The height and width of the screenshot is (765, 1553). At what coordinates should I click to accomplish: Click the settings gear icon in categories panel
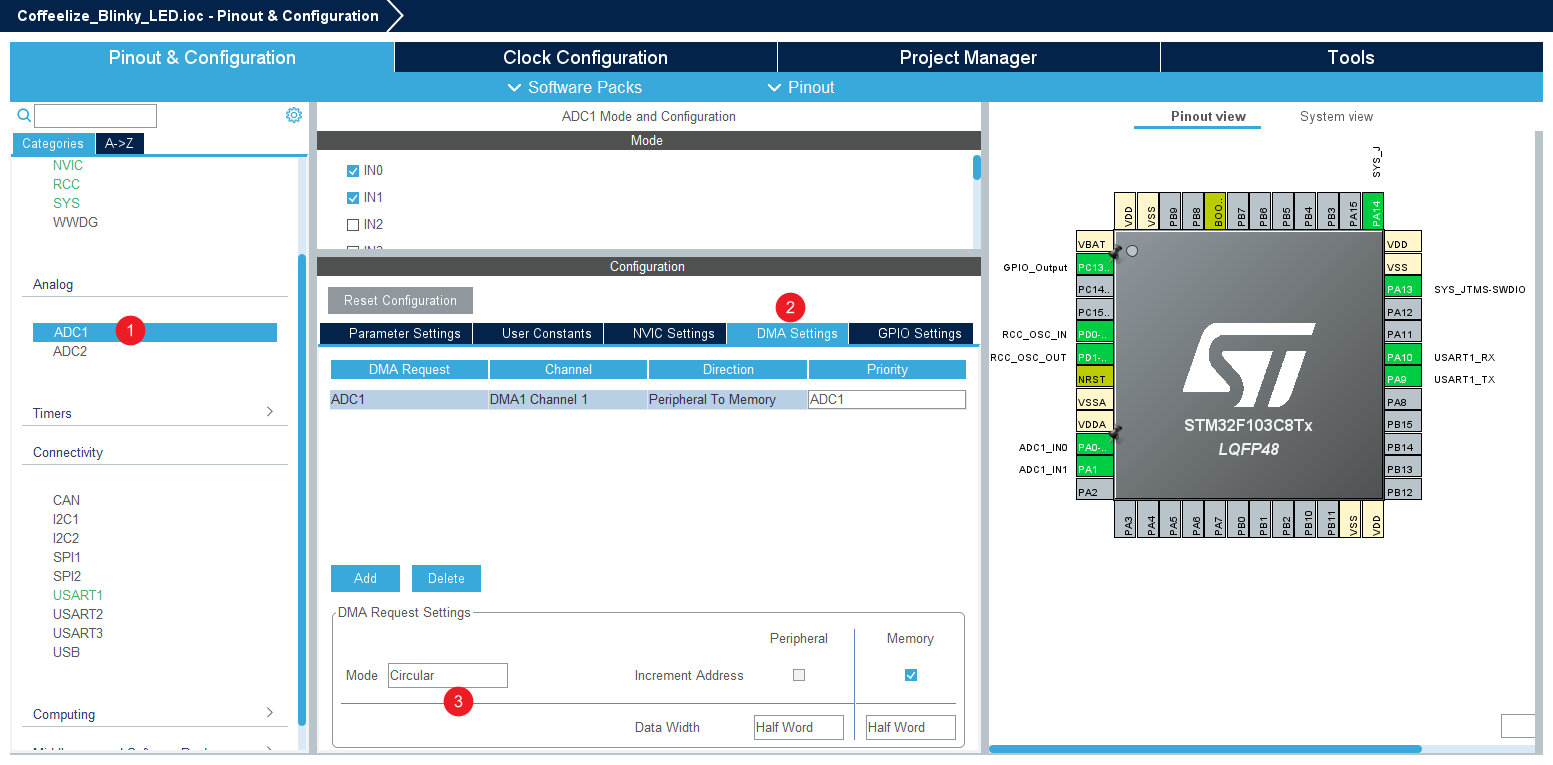click(x=294, y=115)
